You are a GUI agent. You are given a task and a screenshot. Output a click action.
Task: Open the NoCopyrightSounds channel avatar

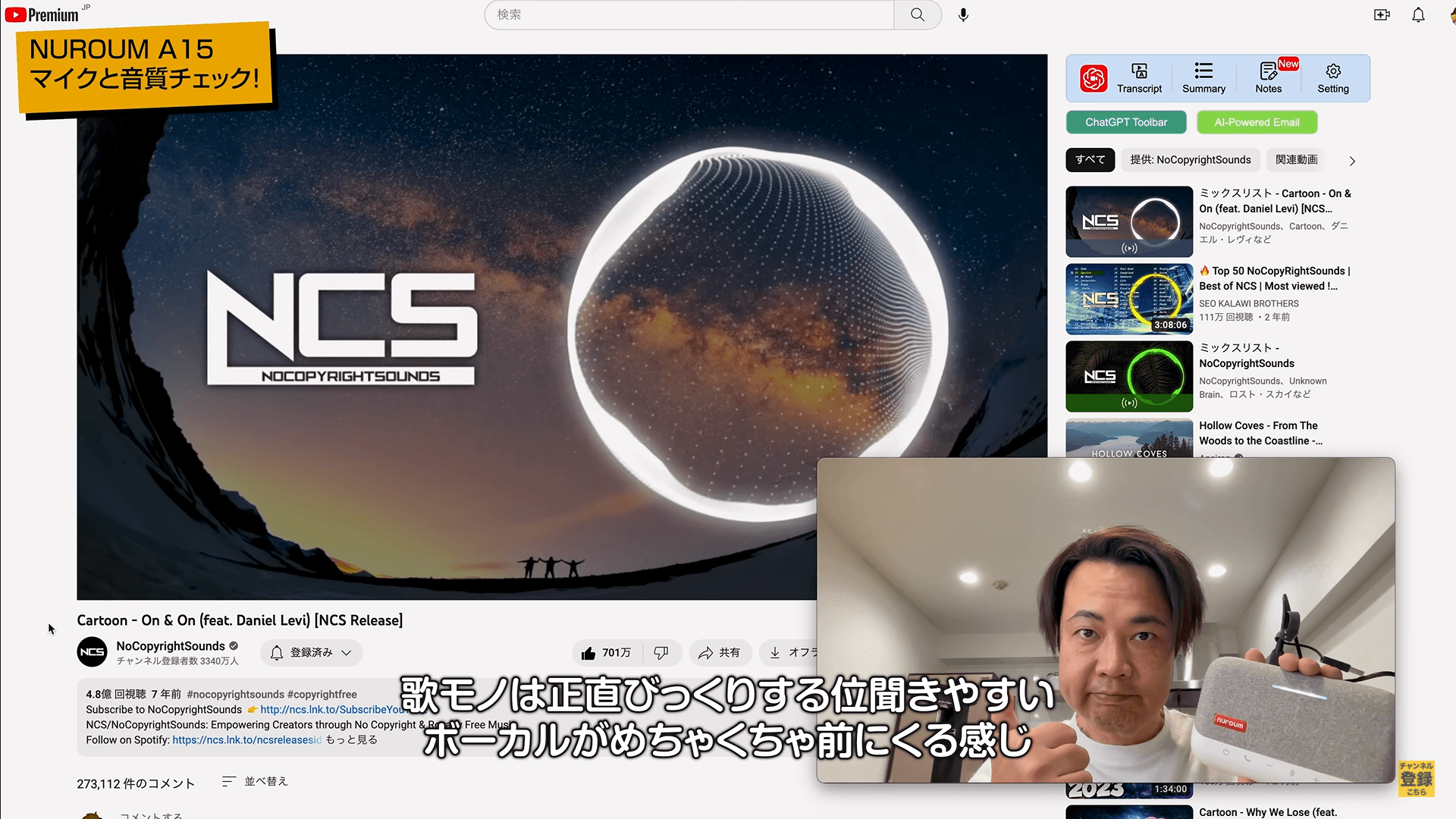coord(92,652)
